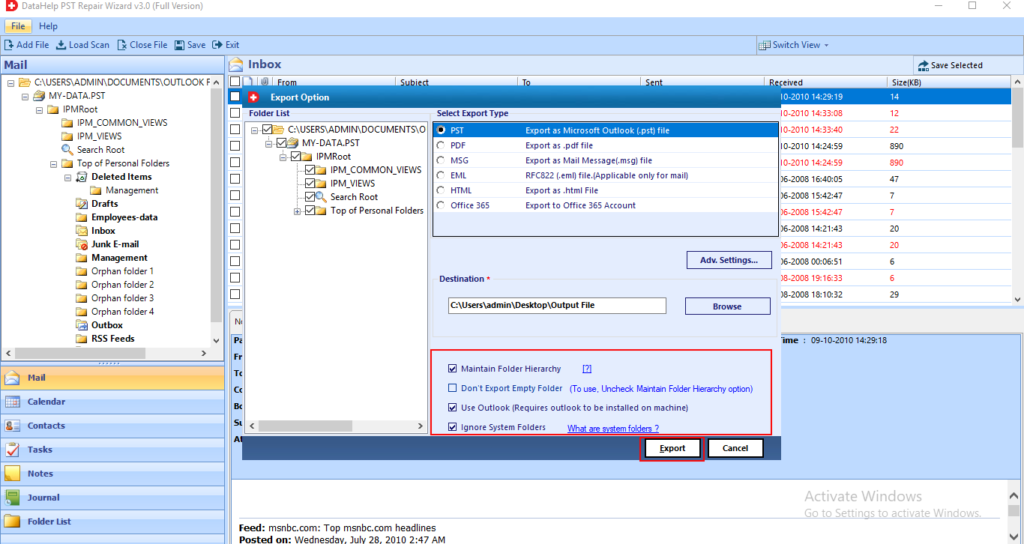Open the Switch View dropdown

[794, 45]
